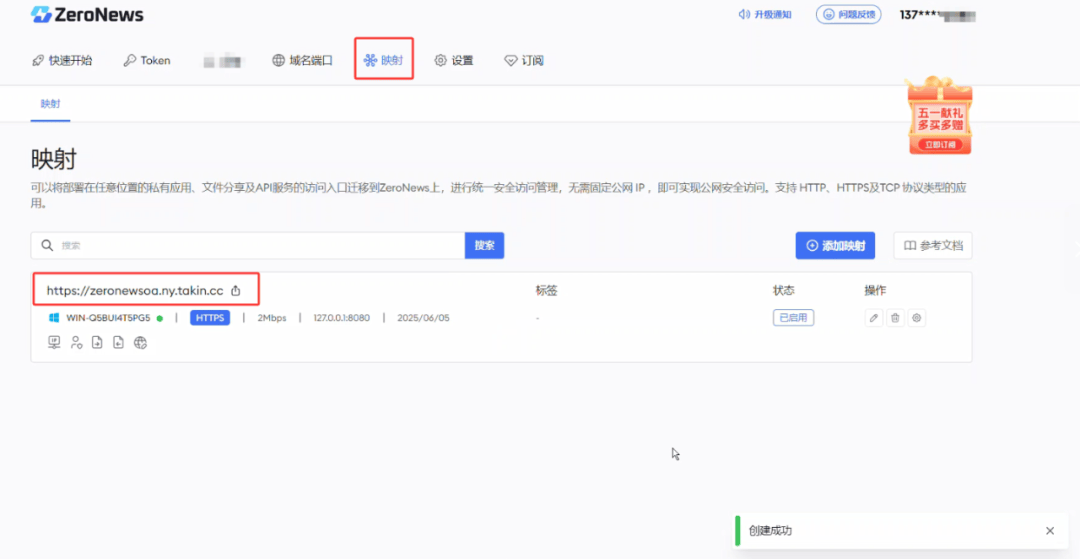
Task: Click the blue 搜索 button
Action: click(485, 246)
